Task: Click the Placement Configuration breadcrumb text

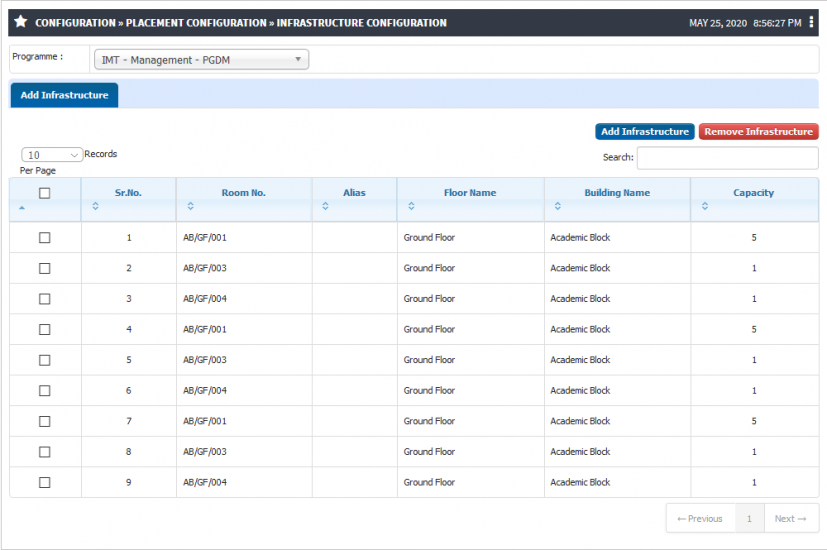Action: (x=196, y=23)
